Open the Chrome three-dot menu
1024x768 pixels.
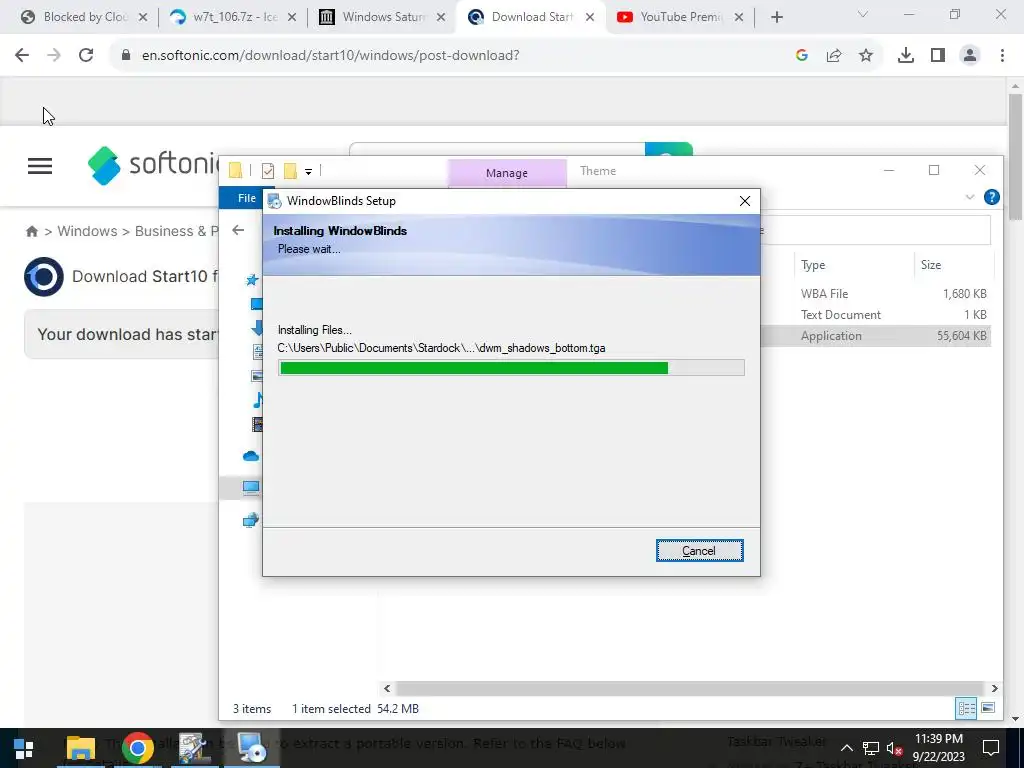(x=1002, y=56)
